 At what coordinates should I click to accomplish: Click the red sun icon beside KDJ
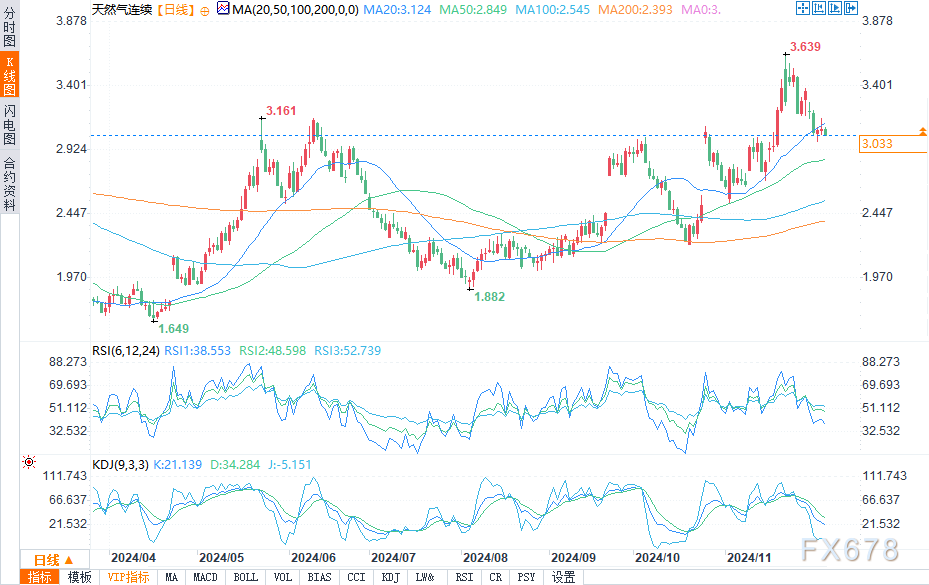28,463
